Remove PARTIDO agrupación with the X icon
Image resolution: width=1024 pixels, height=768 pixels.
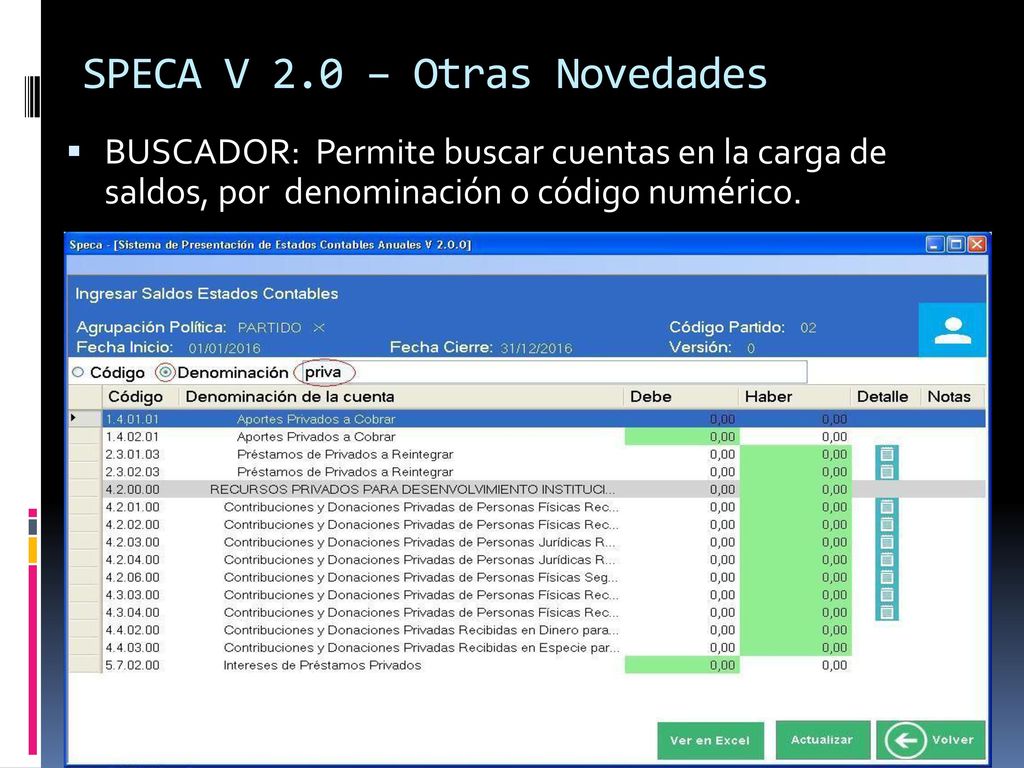319,327
